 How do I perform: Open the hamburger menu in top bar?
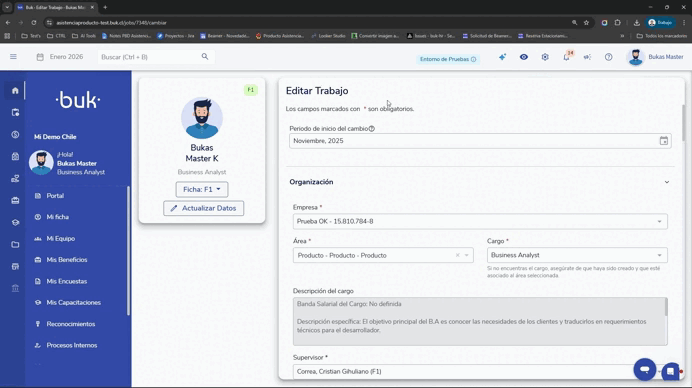pyautogui.click(x=13, y=57)
